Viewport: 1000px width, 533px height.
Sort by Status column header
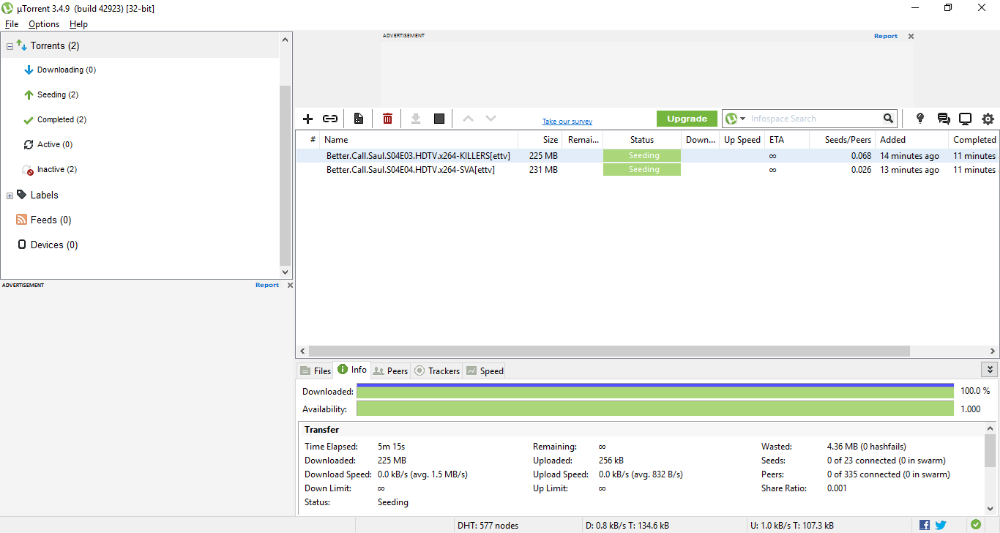click(x=642, y=140)
